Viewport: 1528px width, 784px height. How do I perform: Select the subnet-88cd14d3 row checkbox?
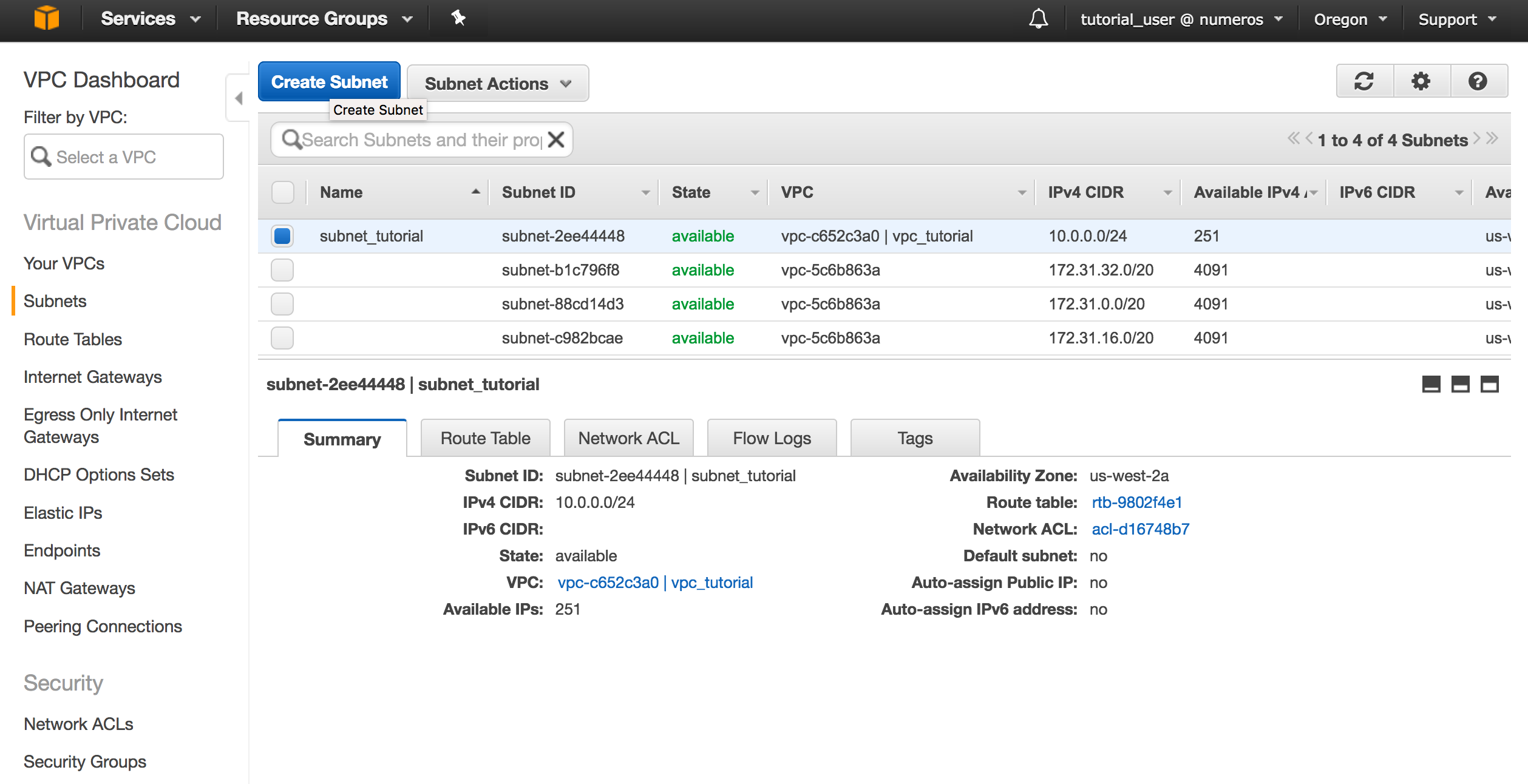pyautogui.click(x=282, y=304)
